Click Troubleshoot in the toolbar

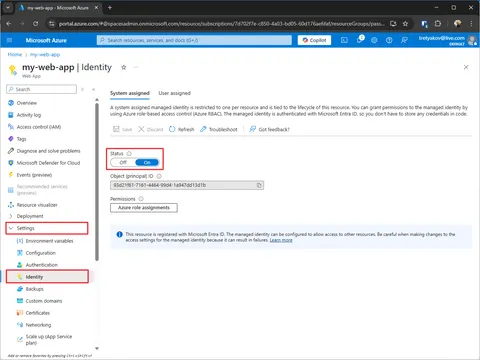tap(219, 129)
